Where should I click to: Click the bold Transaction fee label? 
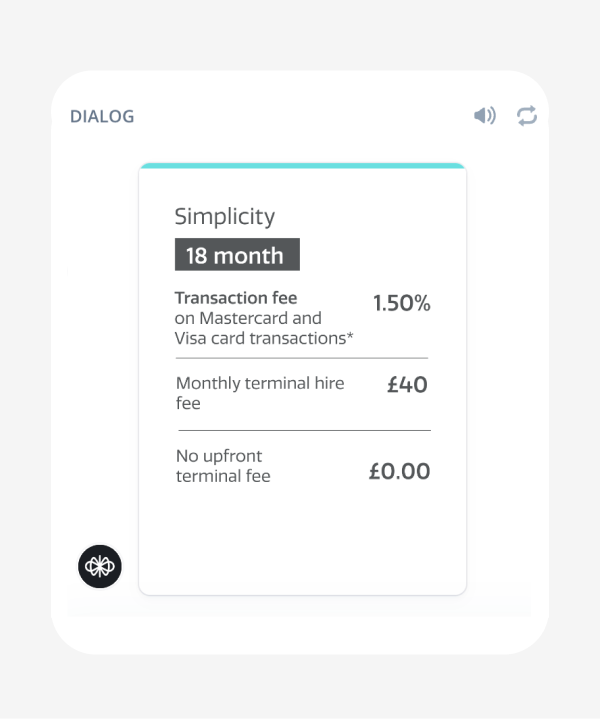[236, 298]
